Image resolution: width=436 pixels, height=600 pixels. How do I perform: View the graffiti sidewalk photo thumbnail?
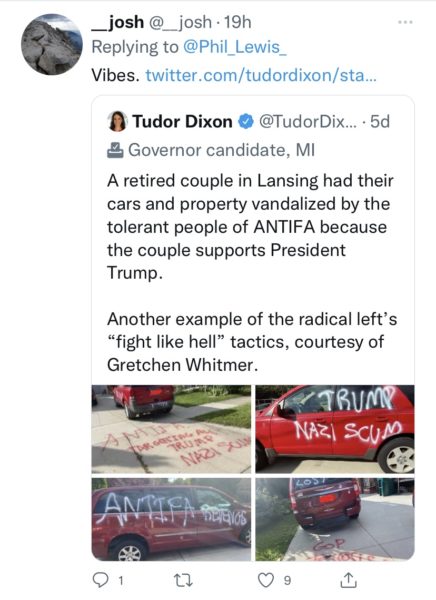[x=171, y=429]
